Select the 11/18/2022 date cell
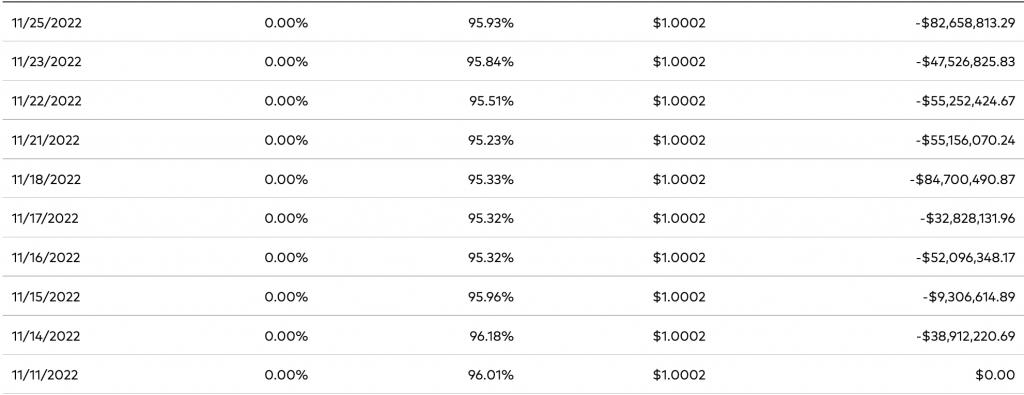 (x=46, y=180)
